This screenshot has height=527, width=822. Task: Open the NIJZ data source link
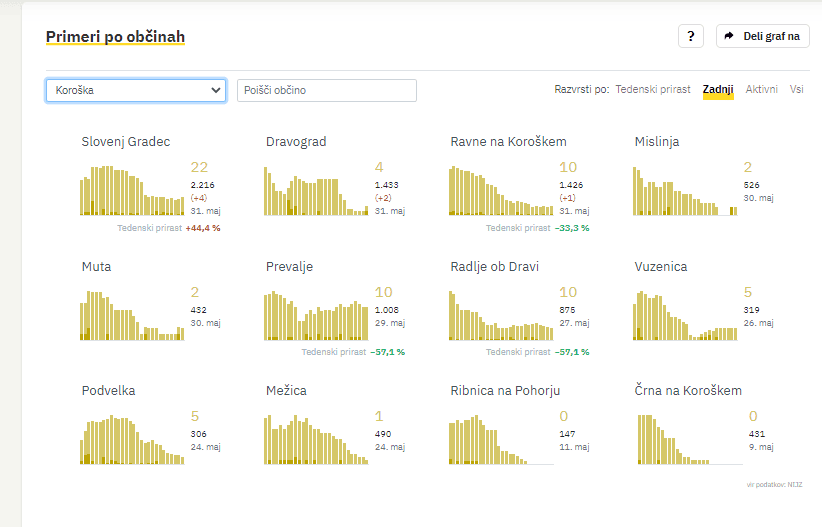[x=794, y=484]
